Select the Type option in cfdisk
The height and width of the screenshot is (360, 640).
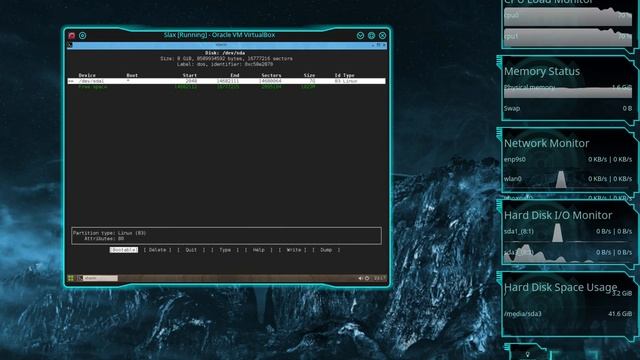tap(225, 250)
